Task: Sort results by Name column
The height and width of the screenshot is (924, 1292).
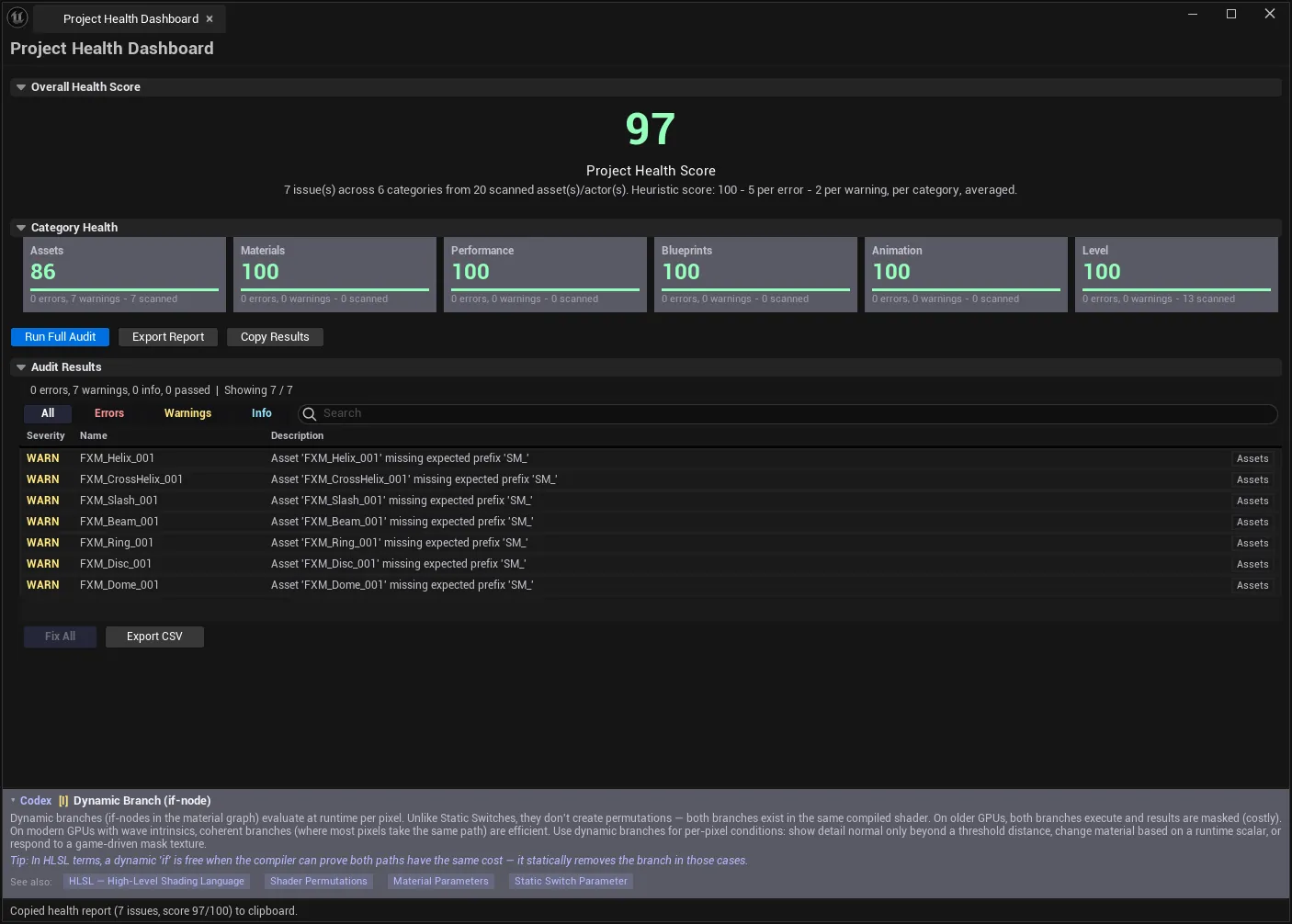Action: click(x=94, y=436)
